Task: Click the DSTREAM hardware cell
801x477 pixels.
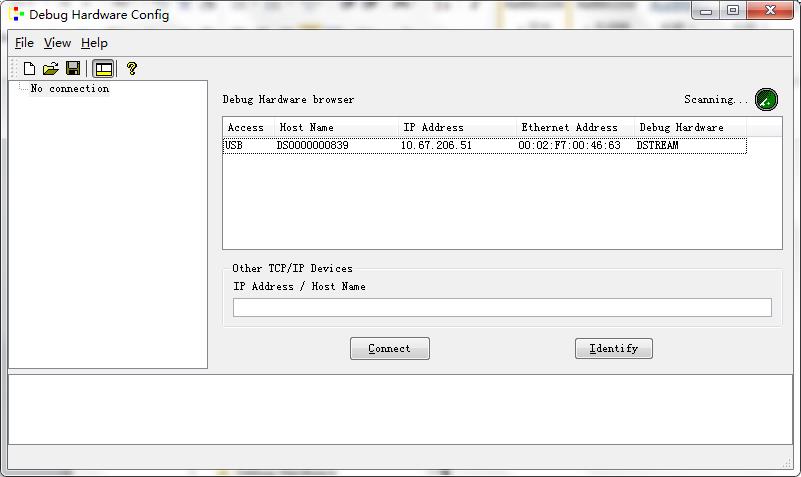Action: tap(657, 146)
